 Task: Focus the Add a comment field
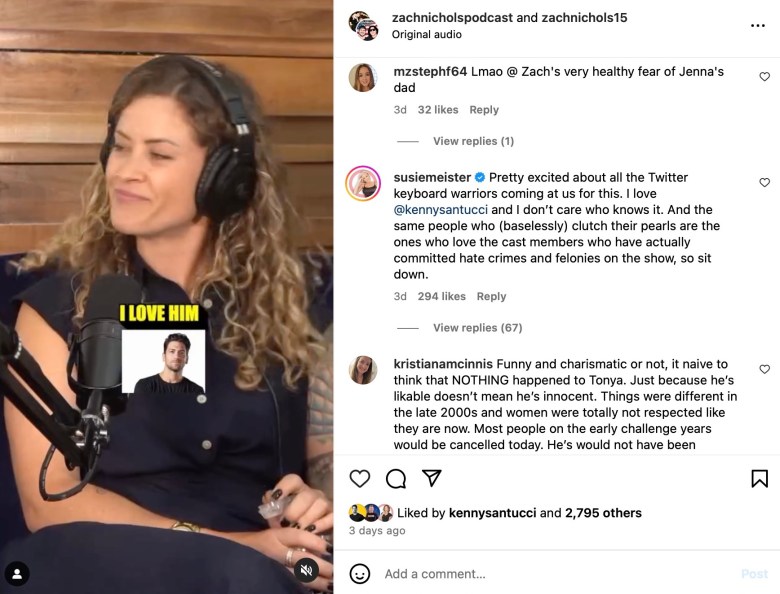coord(557,574)
